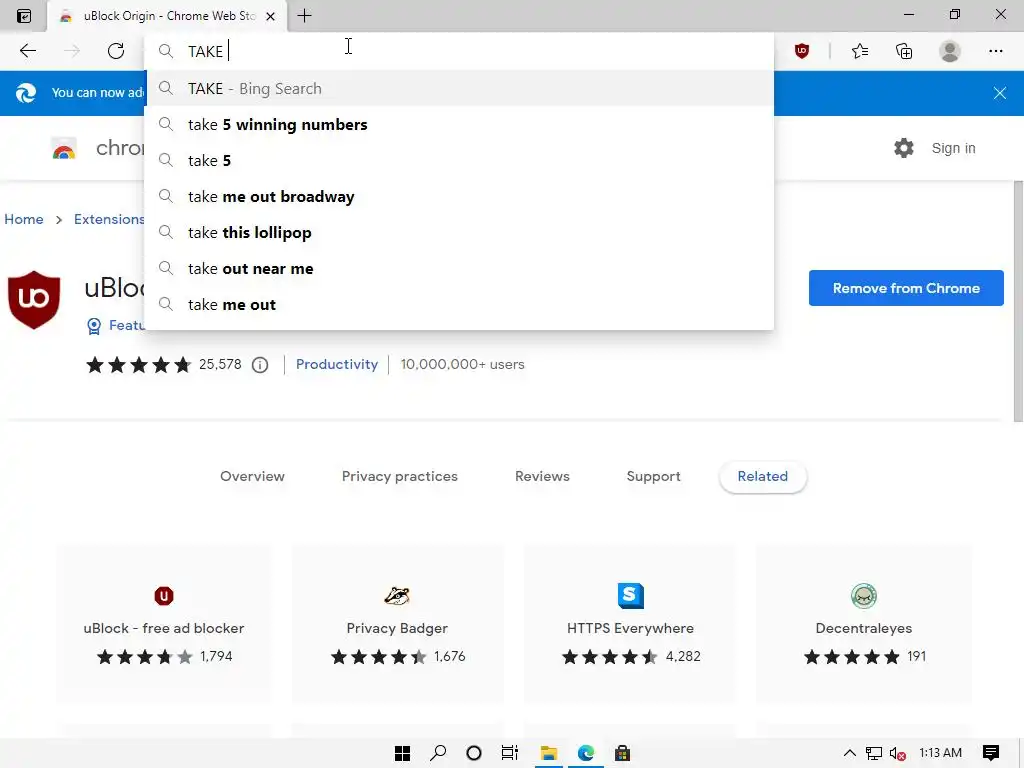The width and height of the screenshot is (1024, 768).
Task: Switch to the Privacy practices tab
Action: pyautogui.click(x=400, y=476)
